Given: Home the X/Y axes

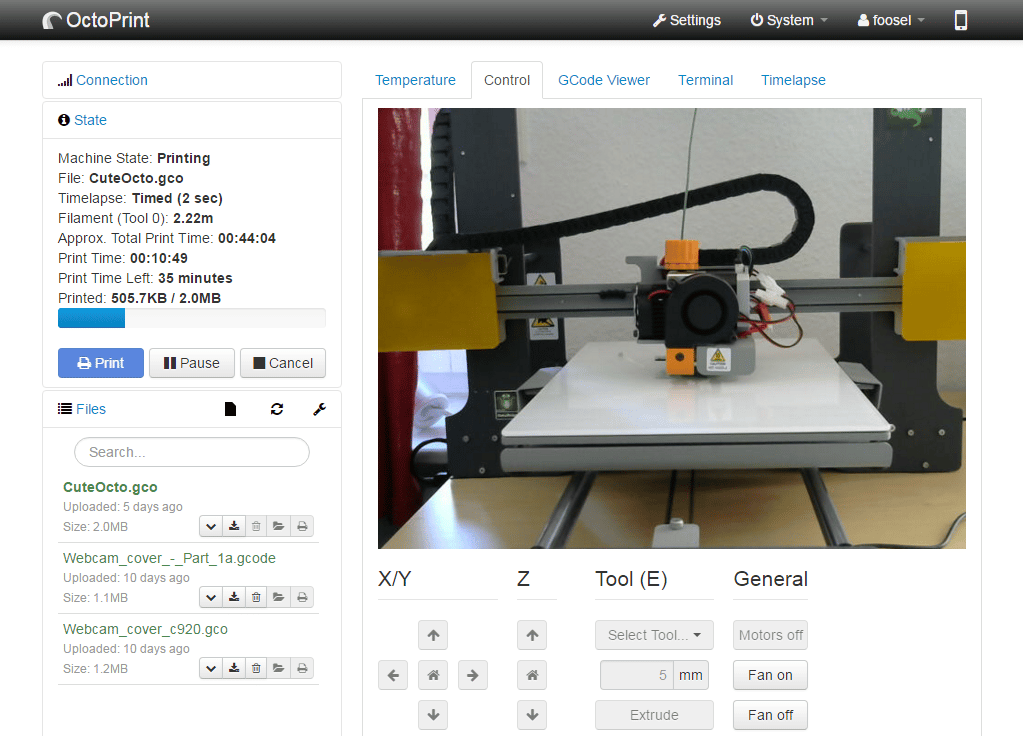Looking at the screenshot, I should pos(433,676).
